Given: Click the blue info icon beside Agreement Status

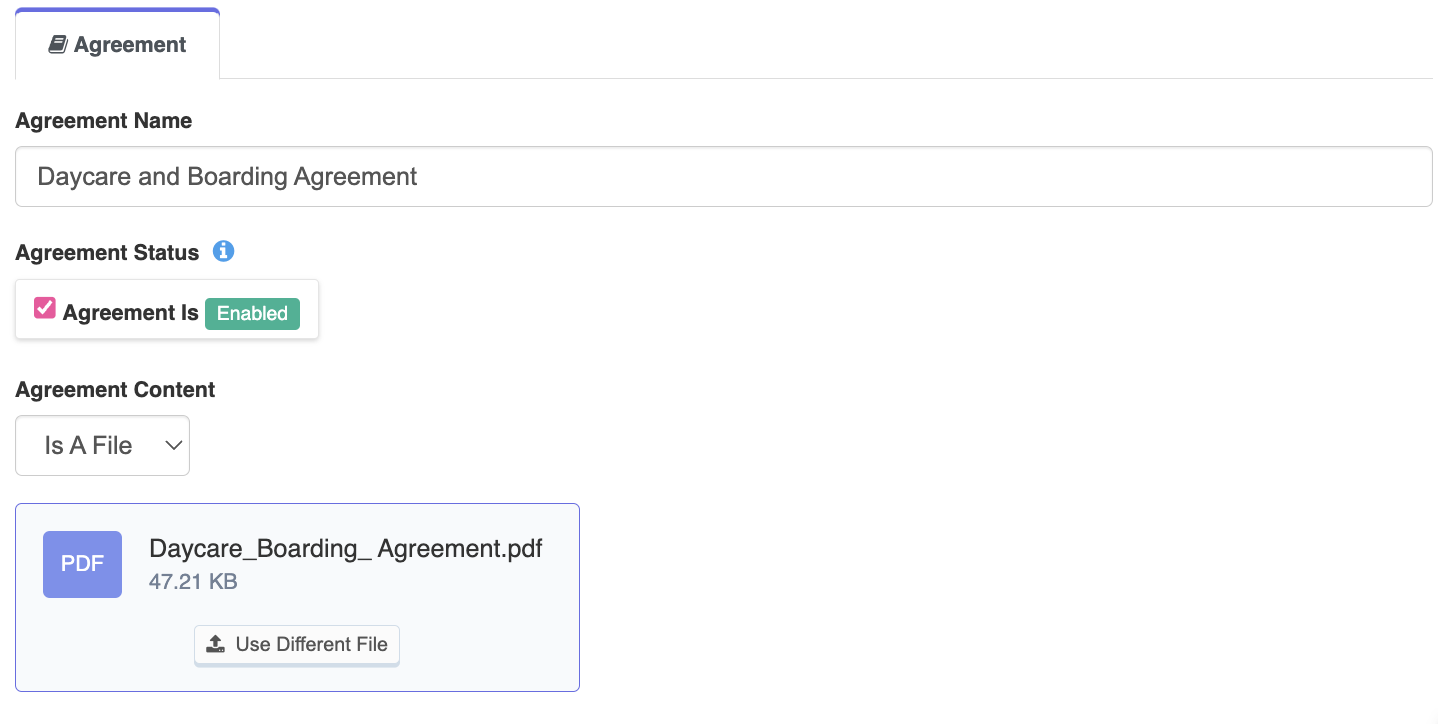Looking at the screenshot, I should click(224, 252).
